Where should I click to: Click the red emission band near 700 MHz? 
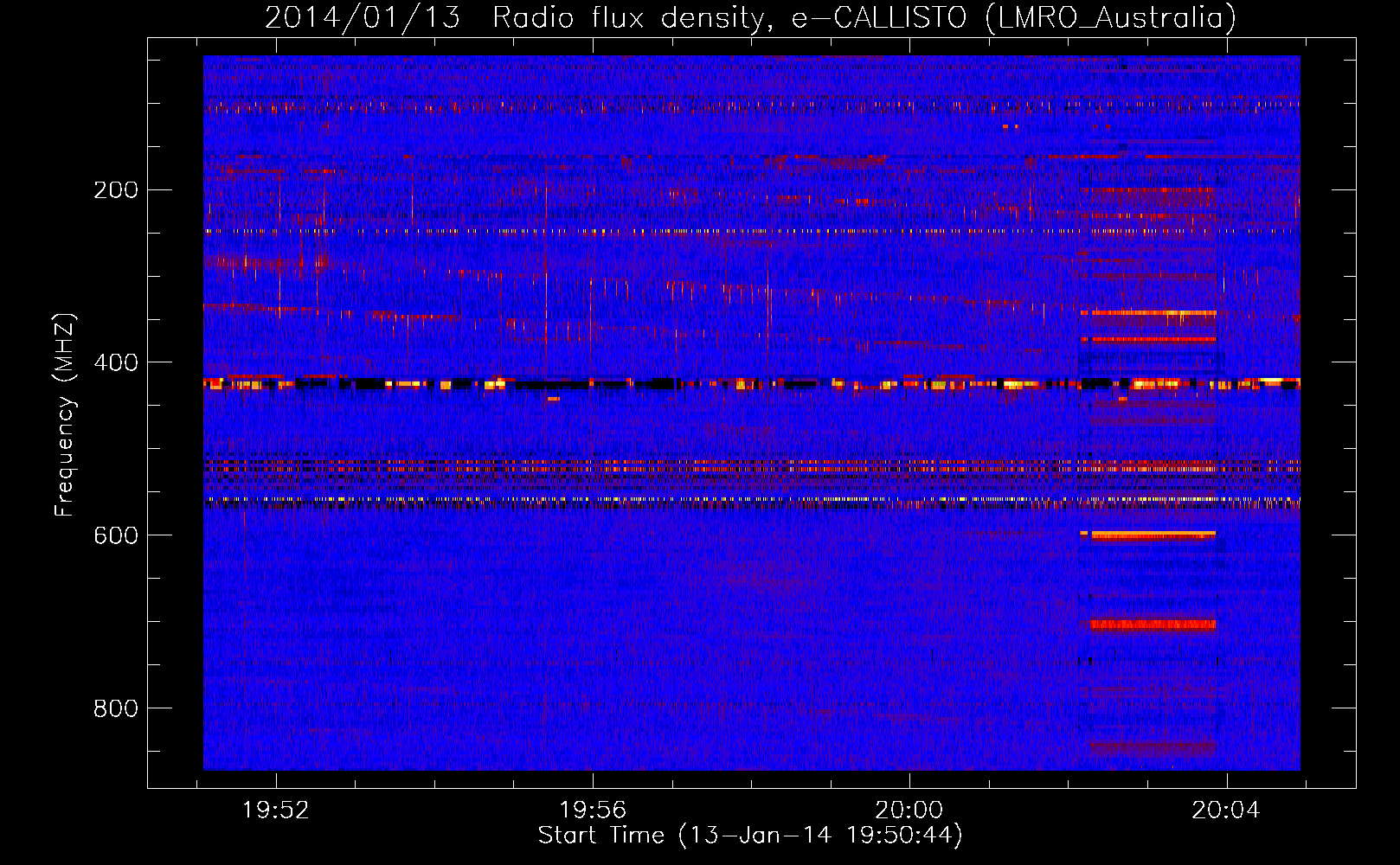pyautogui.click(x=1153, y=625)
